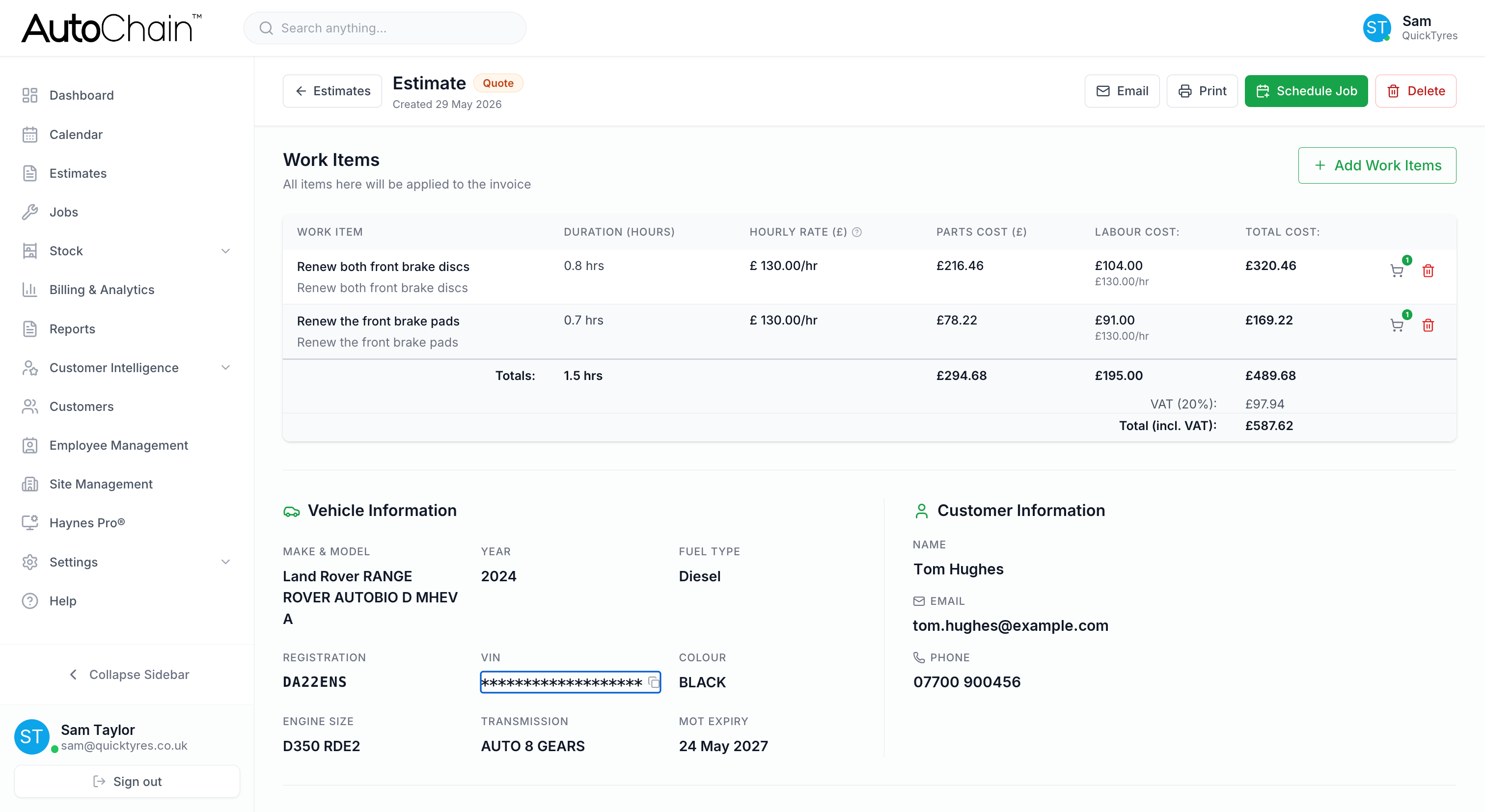1485x812 pixels.
Task: Click the Help question mark icon
Action: click(x=30, y=600)
